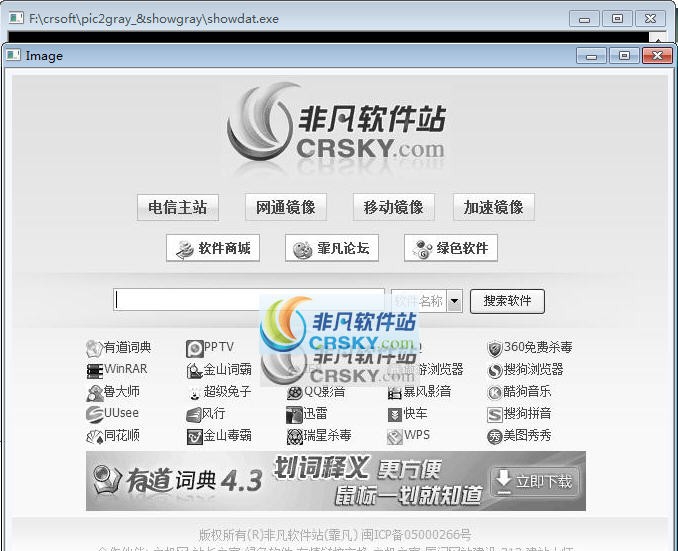Open the 软件名称 dropdown arrow
This screenshot has height=551, width=678.
(x=454, y=301)
